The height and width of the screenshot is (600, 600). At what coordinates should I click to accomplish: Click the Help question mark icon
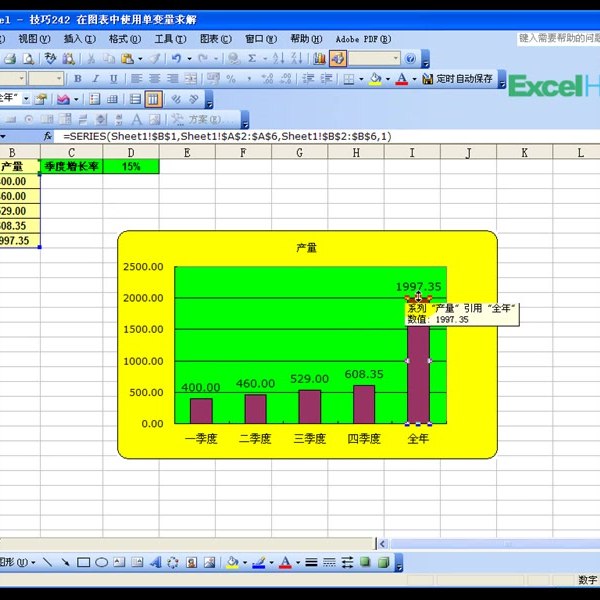(x=410, y=59)
